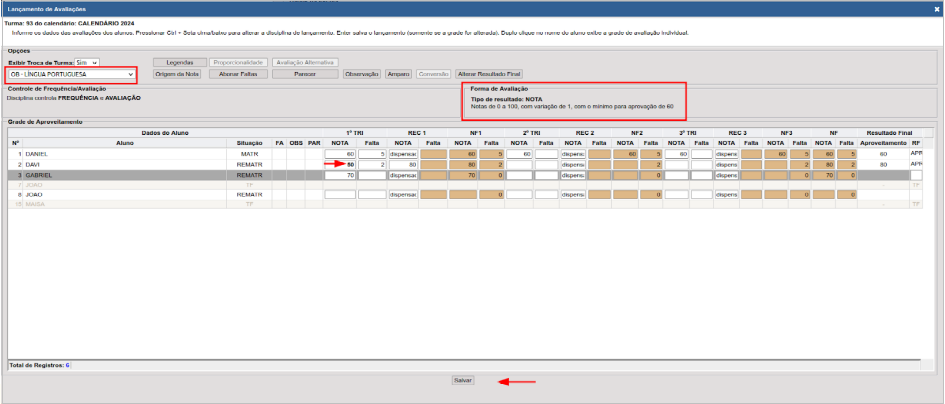The width and height of the screenshot is (945, 404).
Task: Click DAVI's 1º TRI falta field
Action: click(372, 165)
